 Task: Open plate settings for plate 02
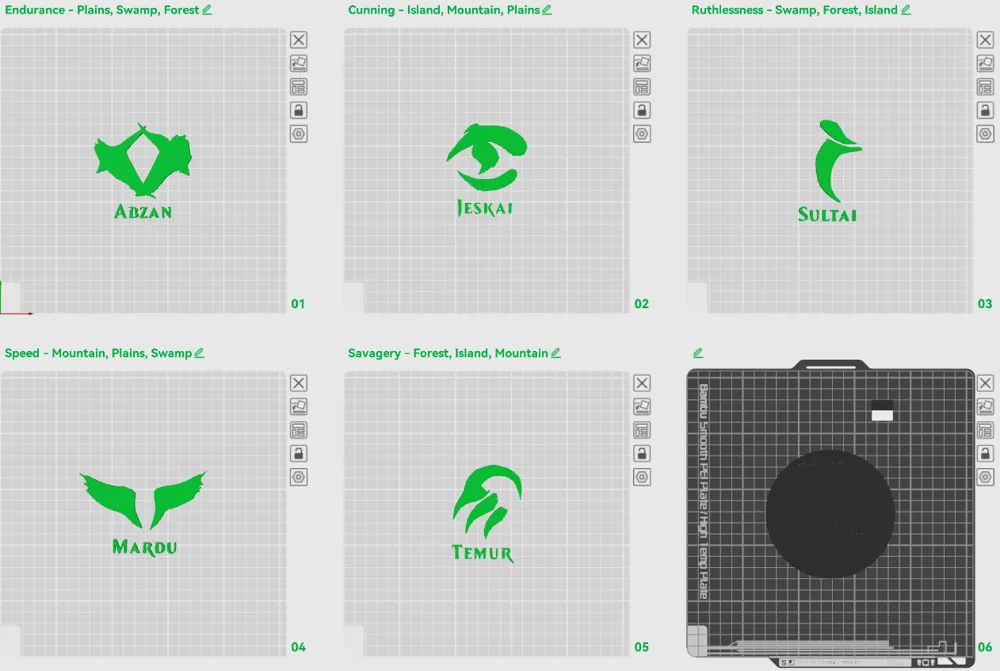pos(642,134)
